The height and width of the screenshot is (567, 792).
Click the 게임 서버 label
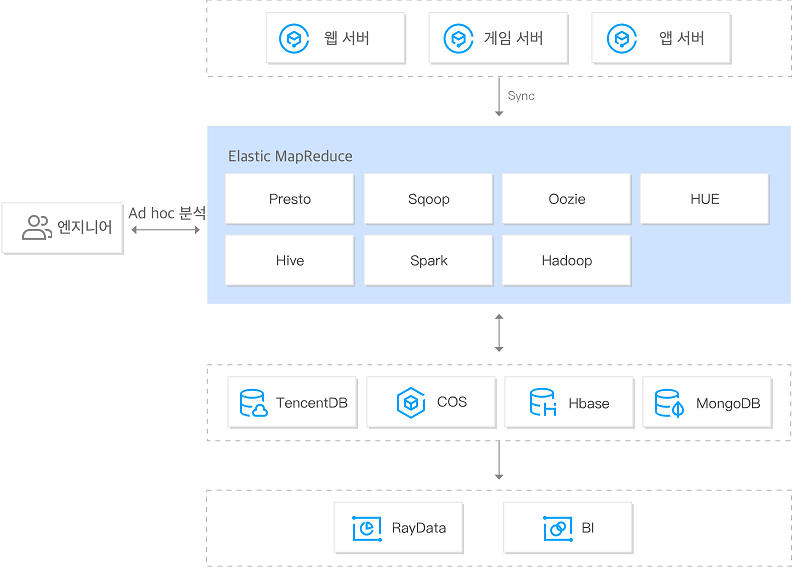(x=513, y=38)
